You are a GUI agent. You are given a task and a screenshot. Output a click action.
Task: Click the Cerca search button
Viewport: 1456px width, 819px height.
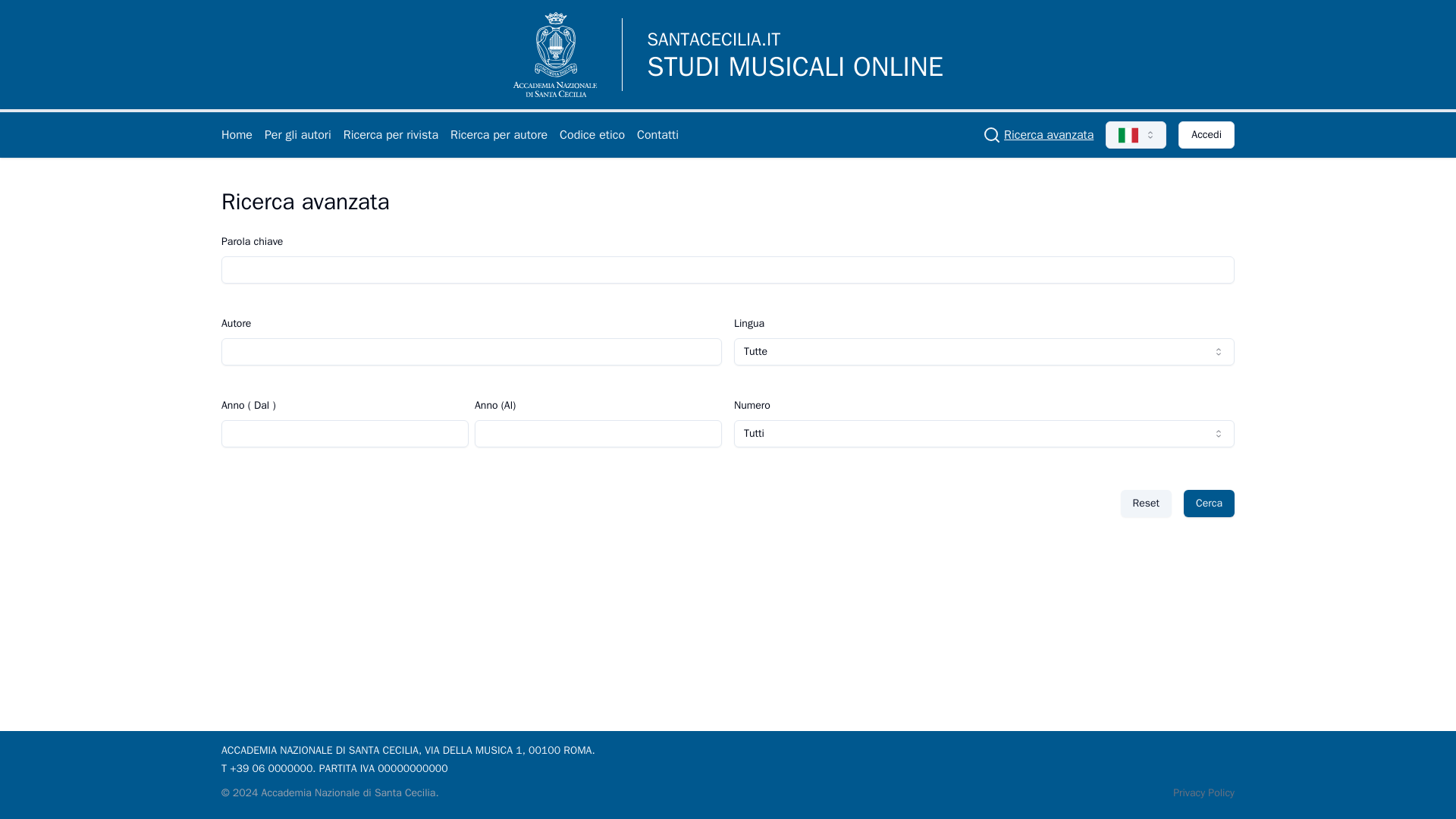(x=1209, y=504)
